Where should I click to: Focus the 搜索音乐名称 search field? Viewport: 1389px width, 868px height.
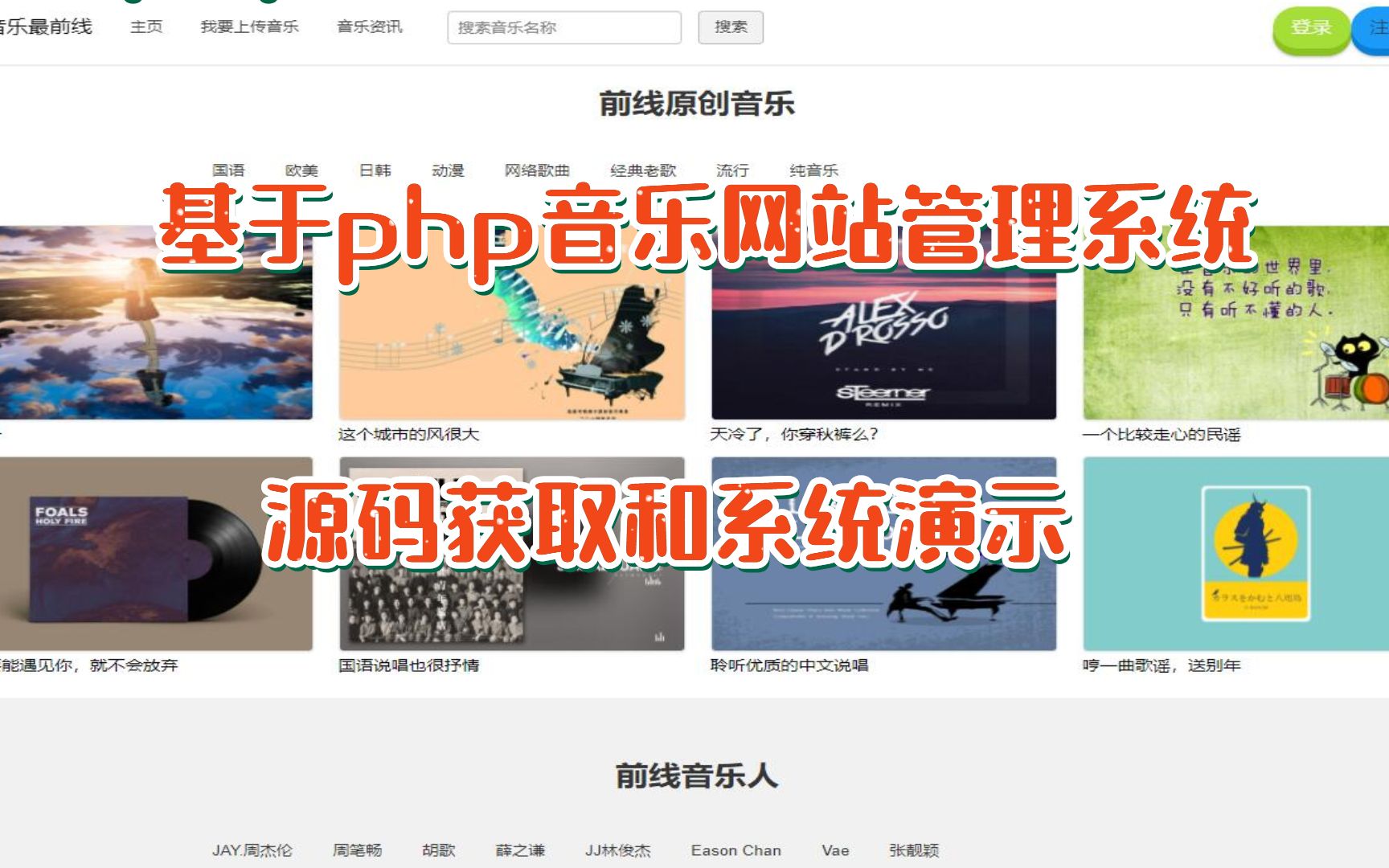point(564,27)
